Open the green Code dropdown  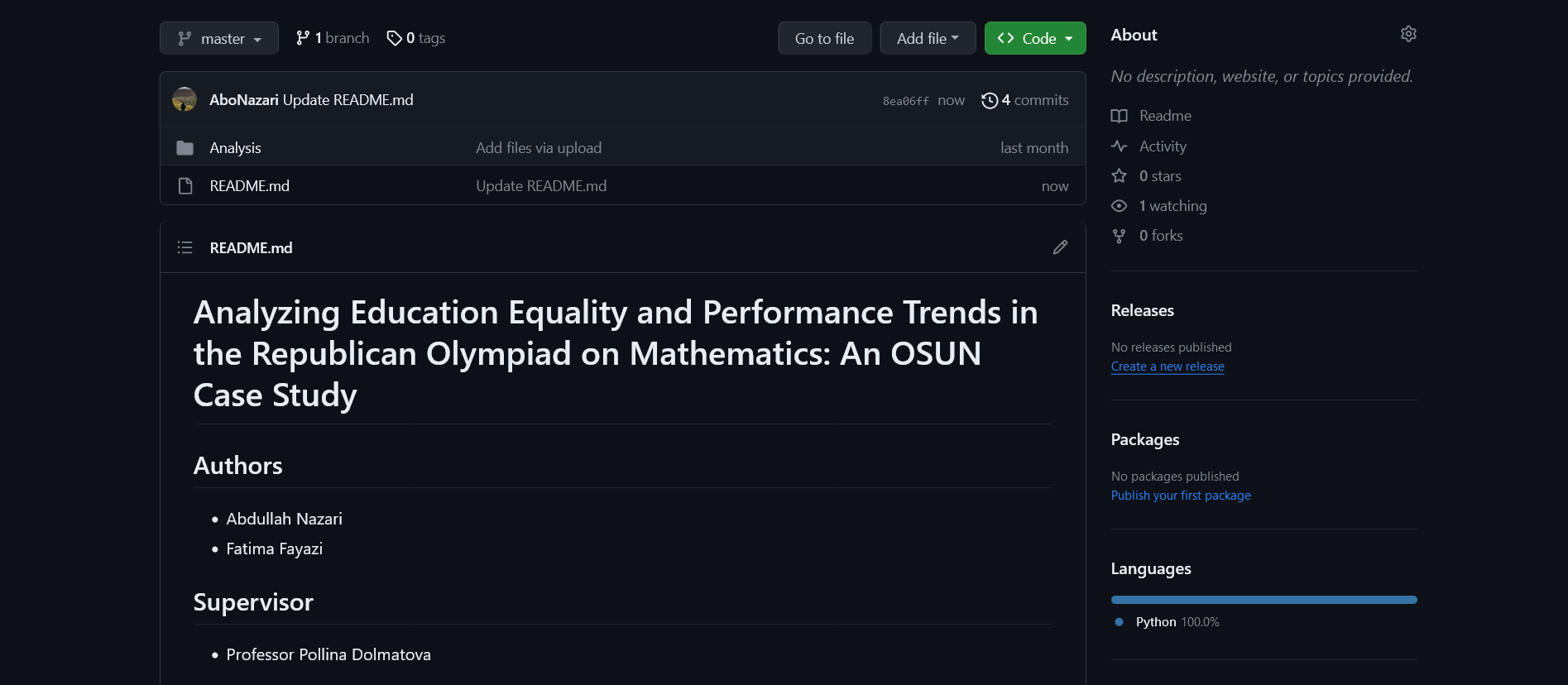(1035, 38)
